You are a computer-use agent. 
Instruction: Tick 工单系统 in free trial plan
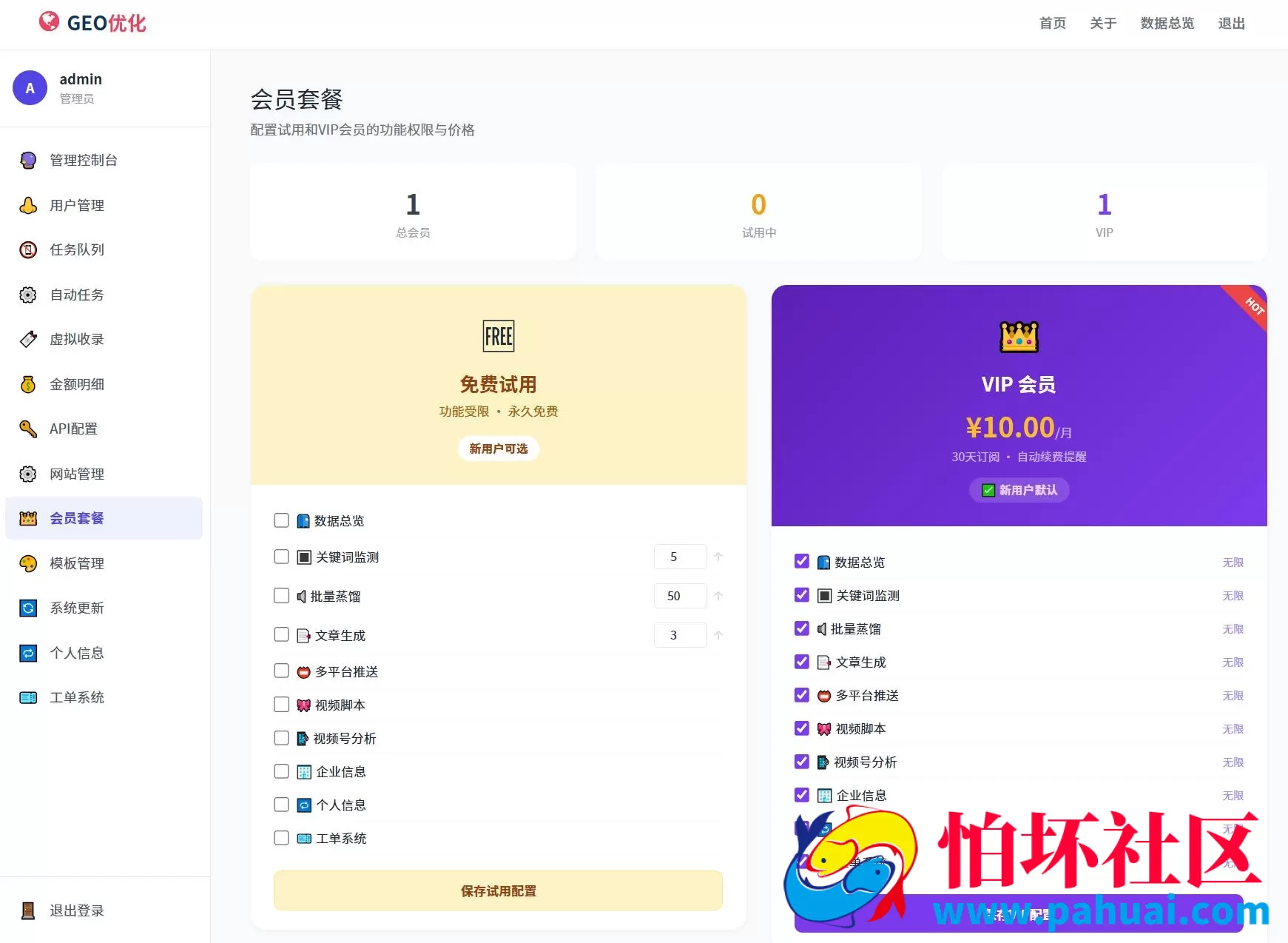coord(281,838)
